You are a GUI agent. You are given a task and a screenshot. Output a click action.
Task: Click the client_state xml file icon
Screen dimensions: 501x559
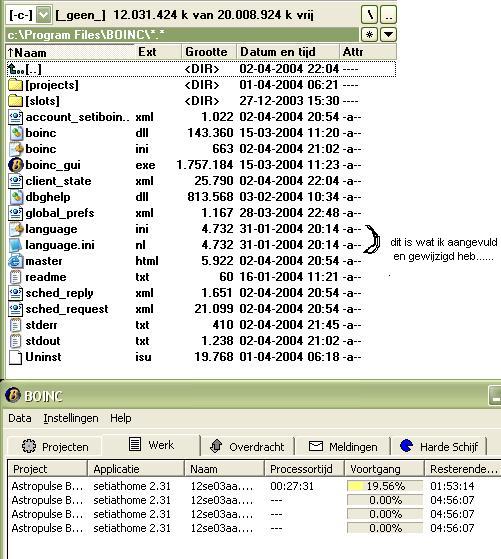pos(15,181)
